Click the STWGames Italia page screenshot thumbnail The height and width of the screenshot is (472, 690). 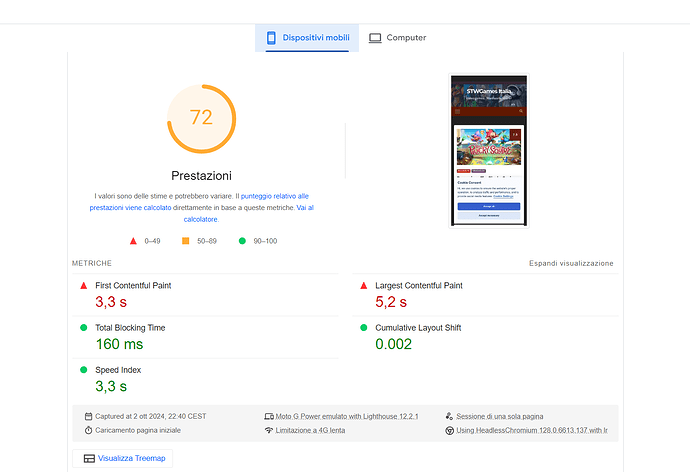[488, 150]
